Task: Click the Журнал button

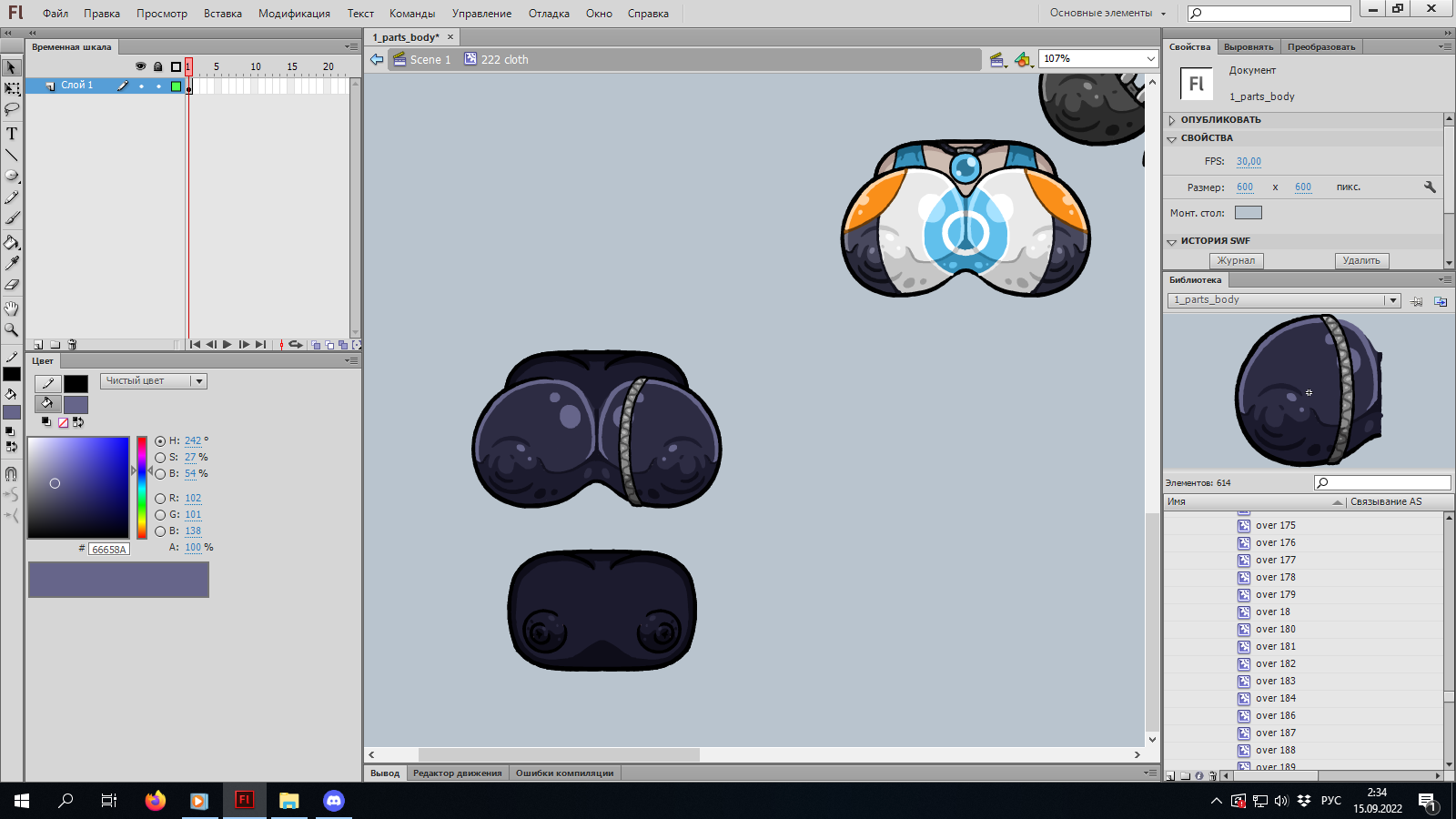Action: tap(1236, 260)
